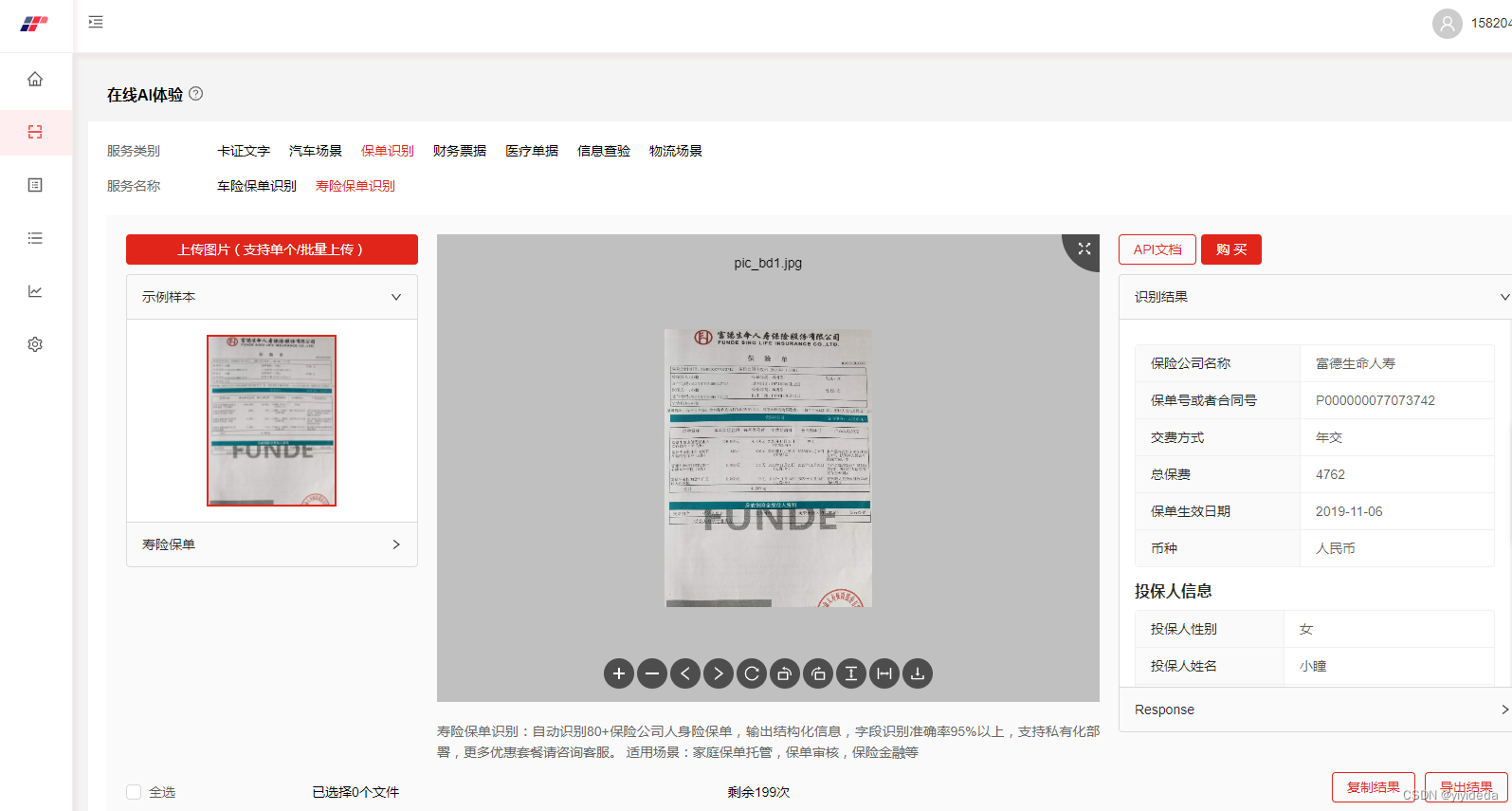The height and width of the screenshot is (811, 1512).
Task: Click the 投保人信息 section heading
Action: 1174,591
